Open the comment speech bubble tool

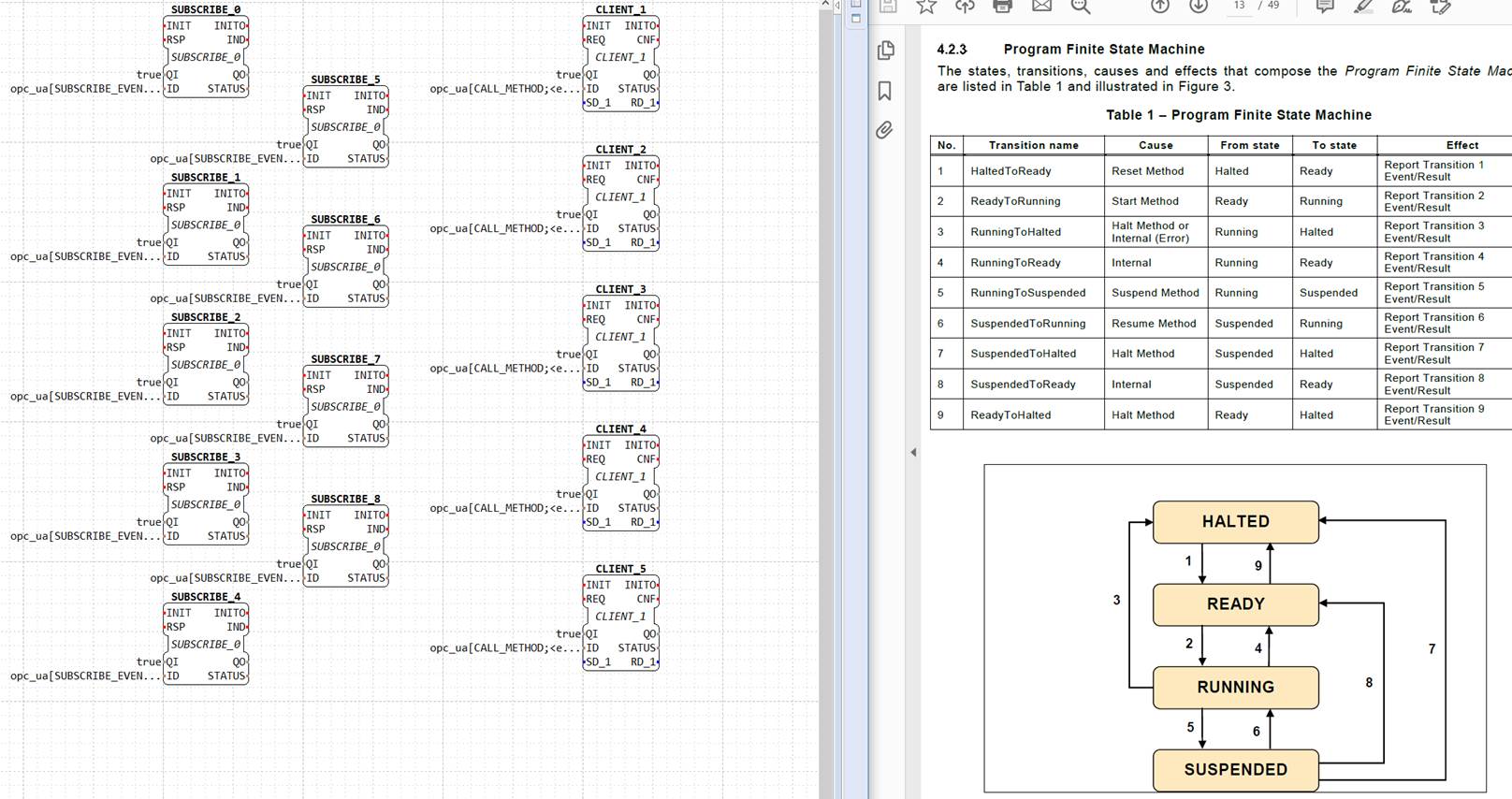point(1325,7)
